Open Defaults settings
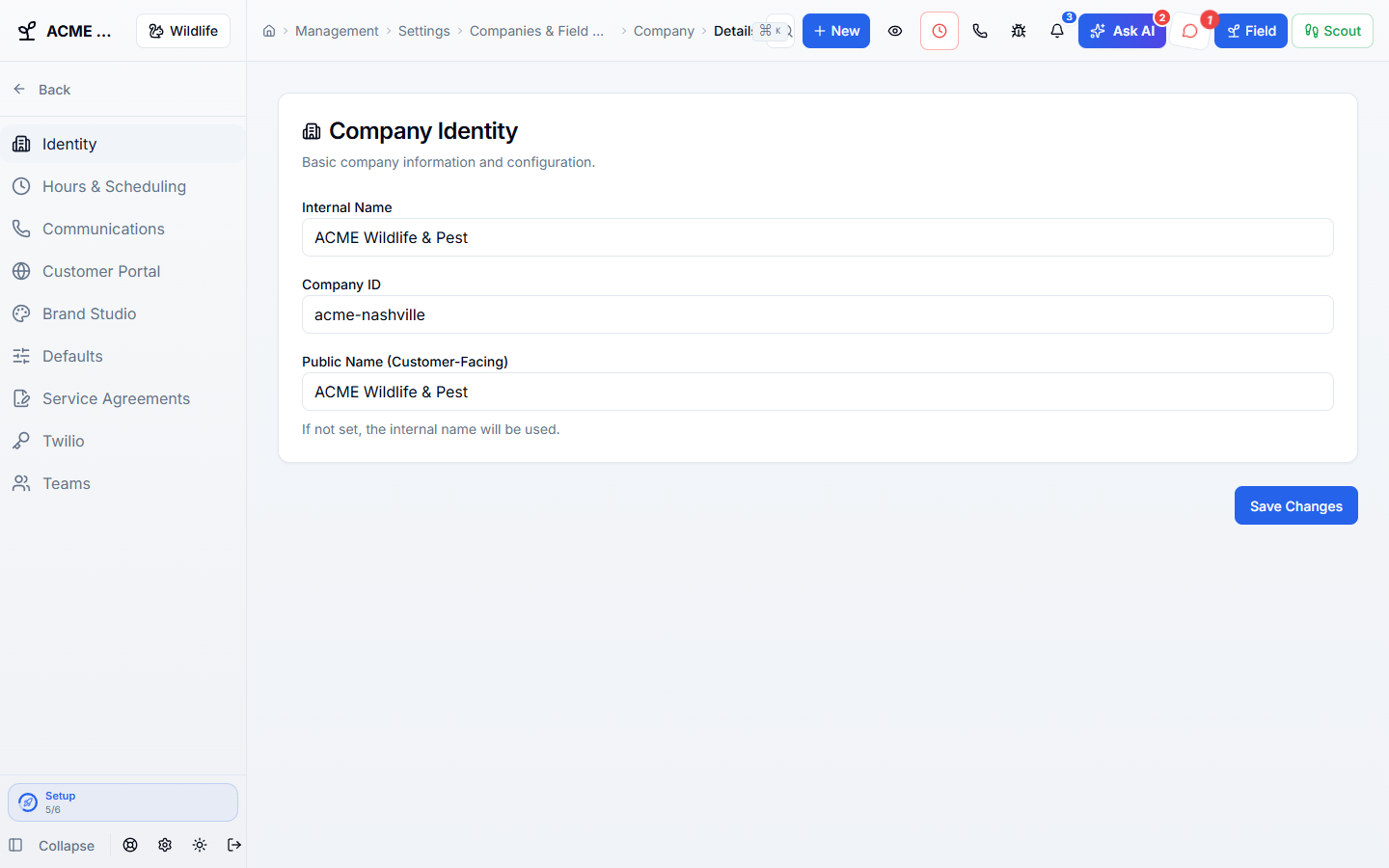The height and width of the screenshot is (868, 1389). click(x=123, y=356)
